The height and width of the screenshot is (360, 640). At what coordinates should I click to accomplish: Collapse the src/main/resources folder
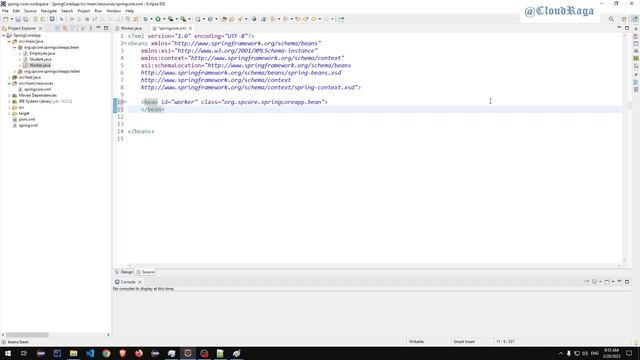tap(9, 83)
